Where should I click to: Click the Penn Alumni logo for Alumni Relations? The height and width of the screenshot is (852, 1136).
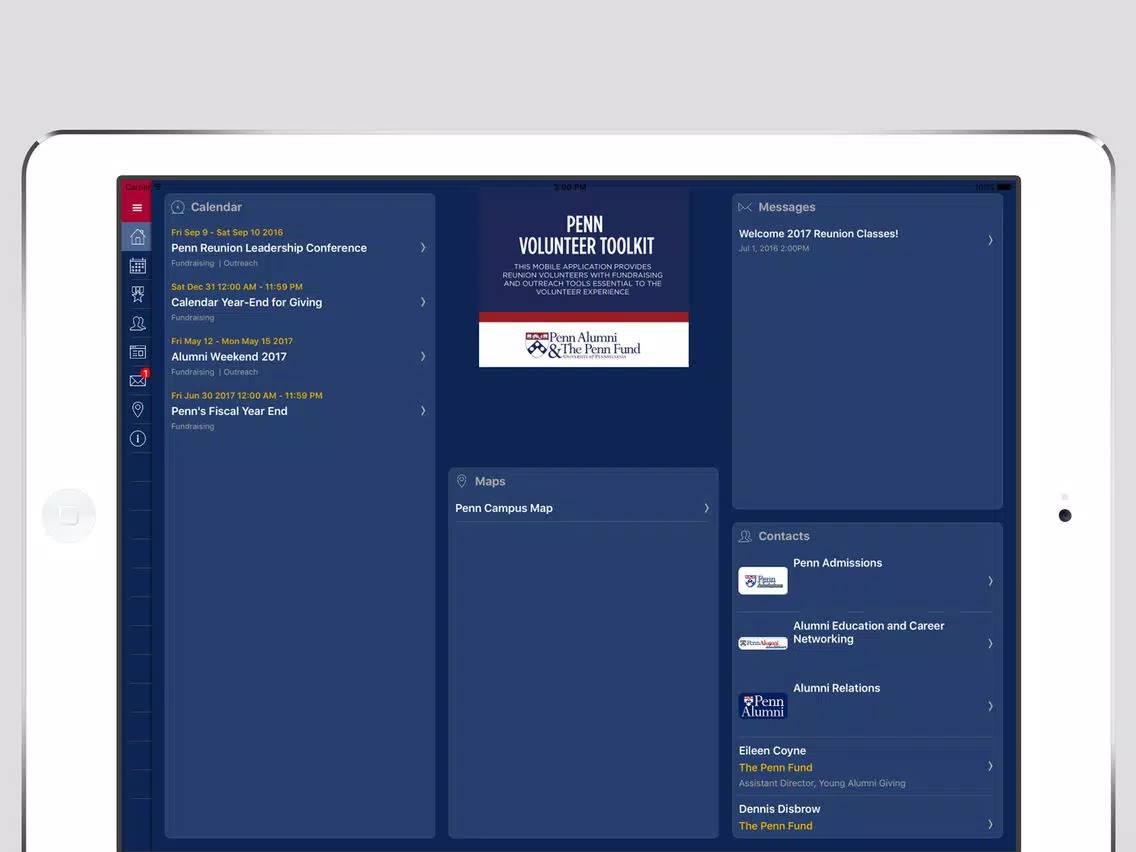[x=763, y=706]
